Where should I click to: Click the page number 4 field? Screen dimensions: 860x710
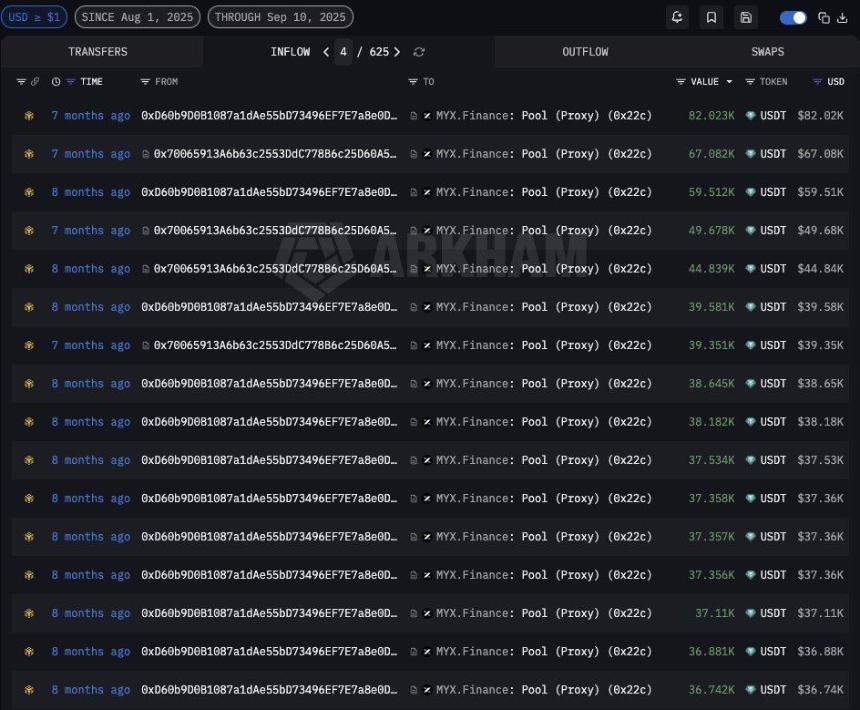tap(343, 52)
